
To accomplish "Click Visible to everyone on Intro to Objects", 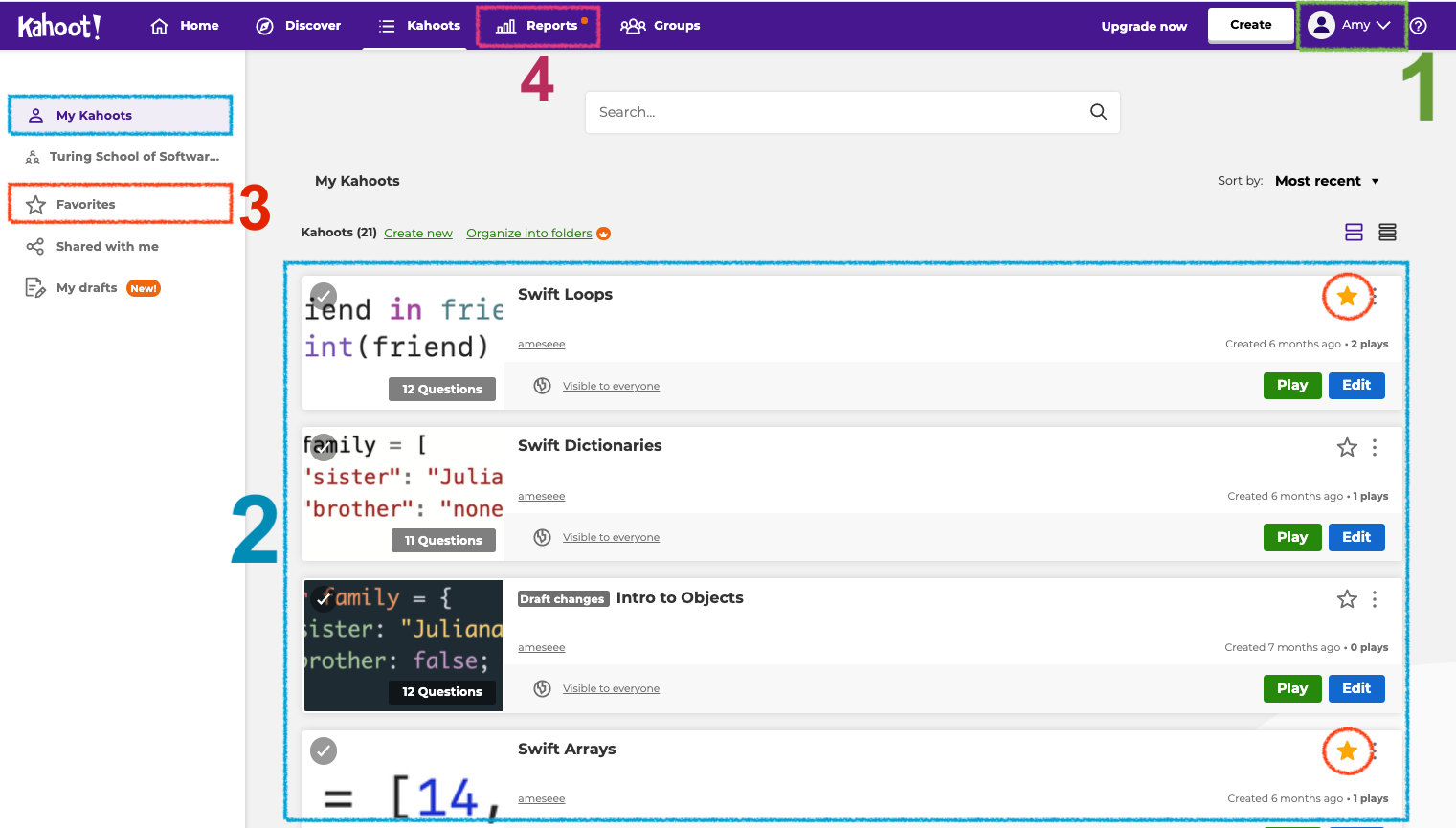I will (611, 689).
